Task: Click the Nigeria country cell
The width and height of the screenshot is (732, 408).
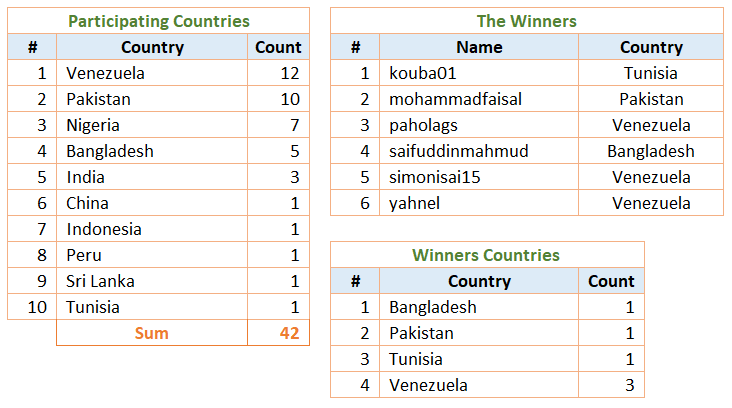Action: (x=152, y=125)
